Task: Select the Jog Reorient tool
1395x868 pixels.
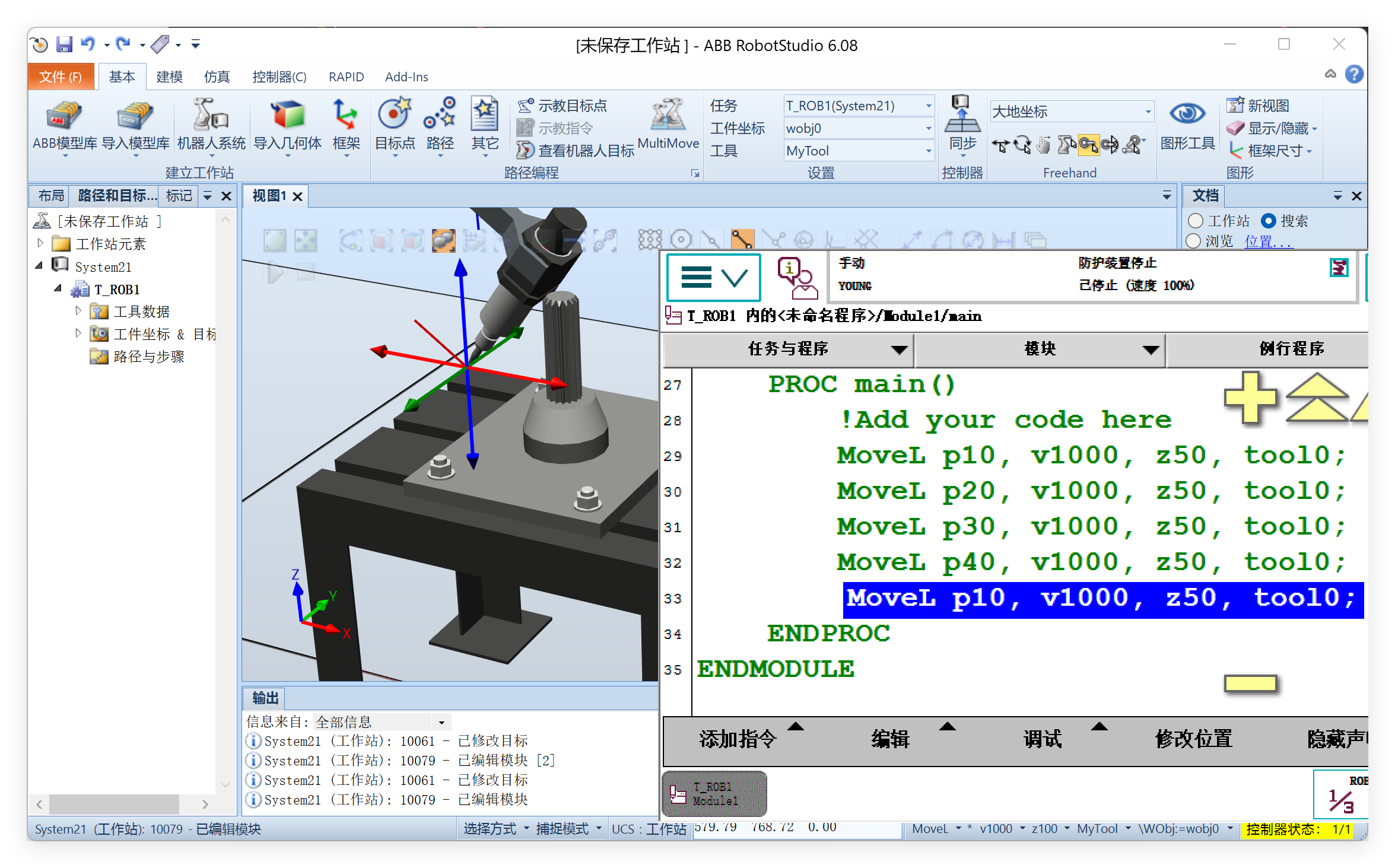Action: click(1110, 145)
